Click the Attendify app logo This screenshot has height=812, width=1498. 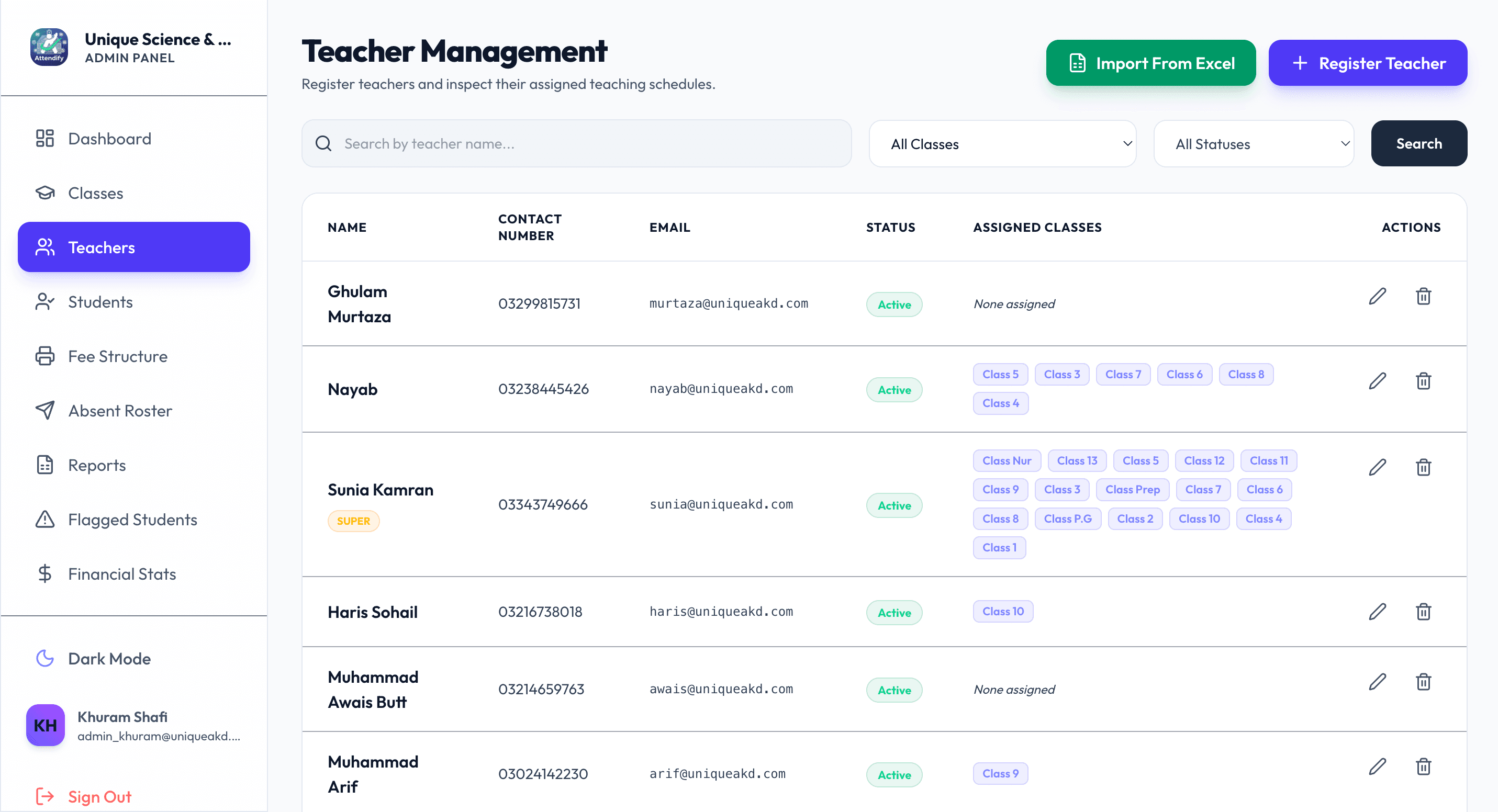pos(49,48)
